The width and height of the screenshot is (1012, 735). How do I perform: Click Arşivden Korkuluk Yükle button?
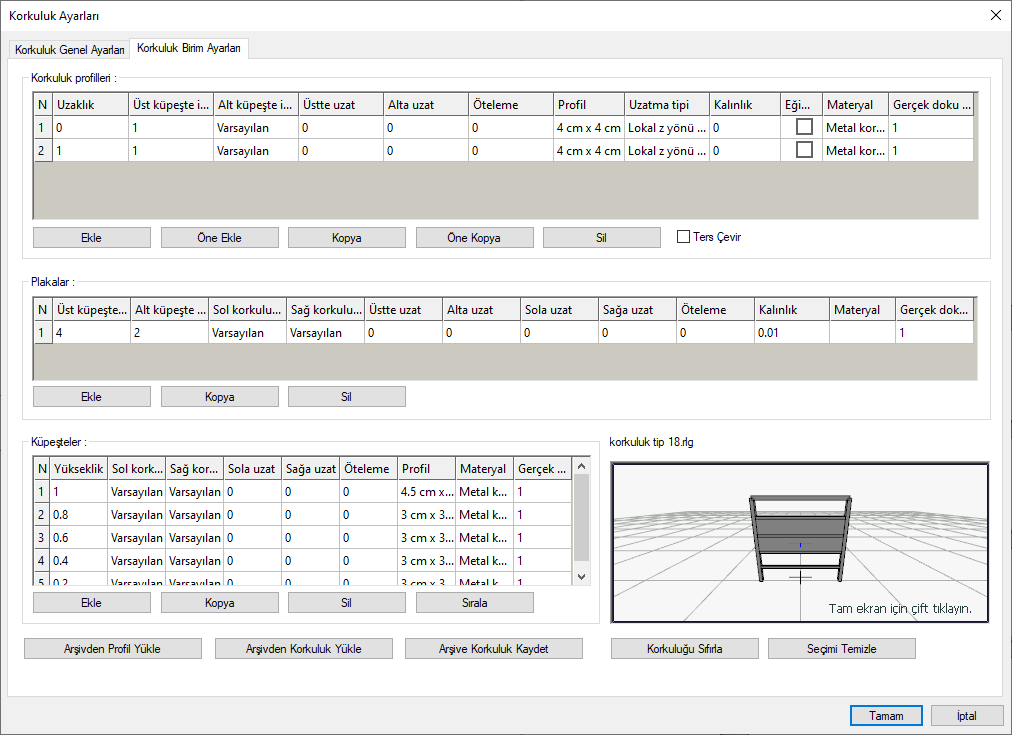tap(304, 649)
